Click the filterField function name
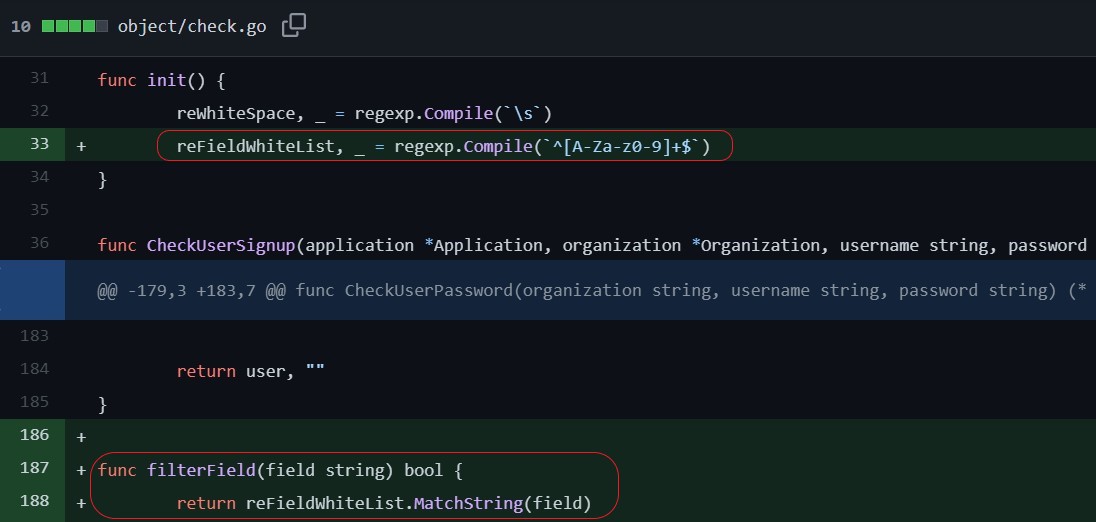This screenshot has width=1096, height=522. tap(201, 470)
